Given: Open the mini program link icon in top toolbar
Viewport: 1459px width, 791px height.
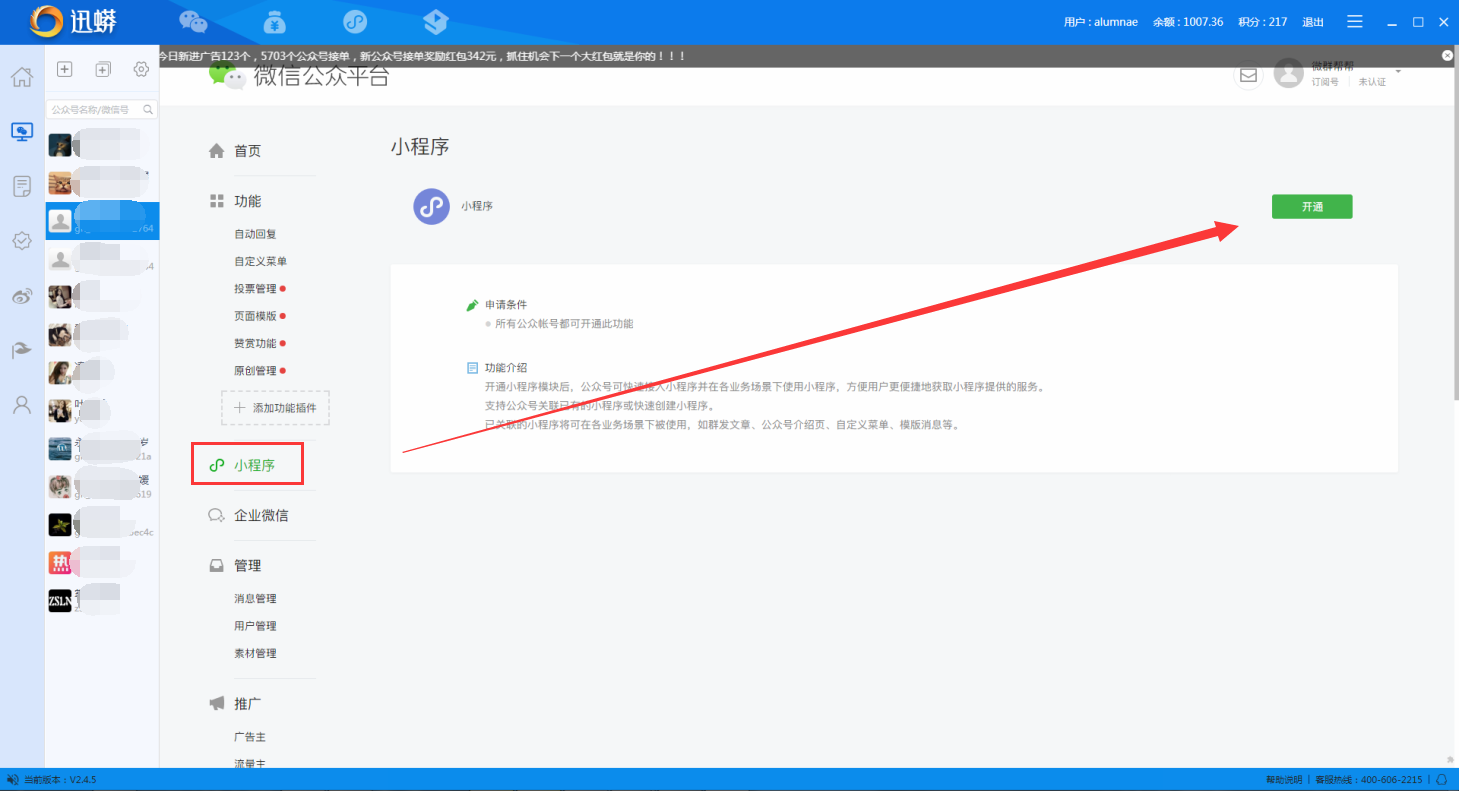Looking at the screenshot, I should click(355, 21).
